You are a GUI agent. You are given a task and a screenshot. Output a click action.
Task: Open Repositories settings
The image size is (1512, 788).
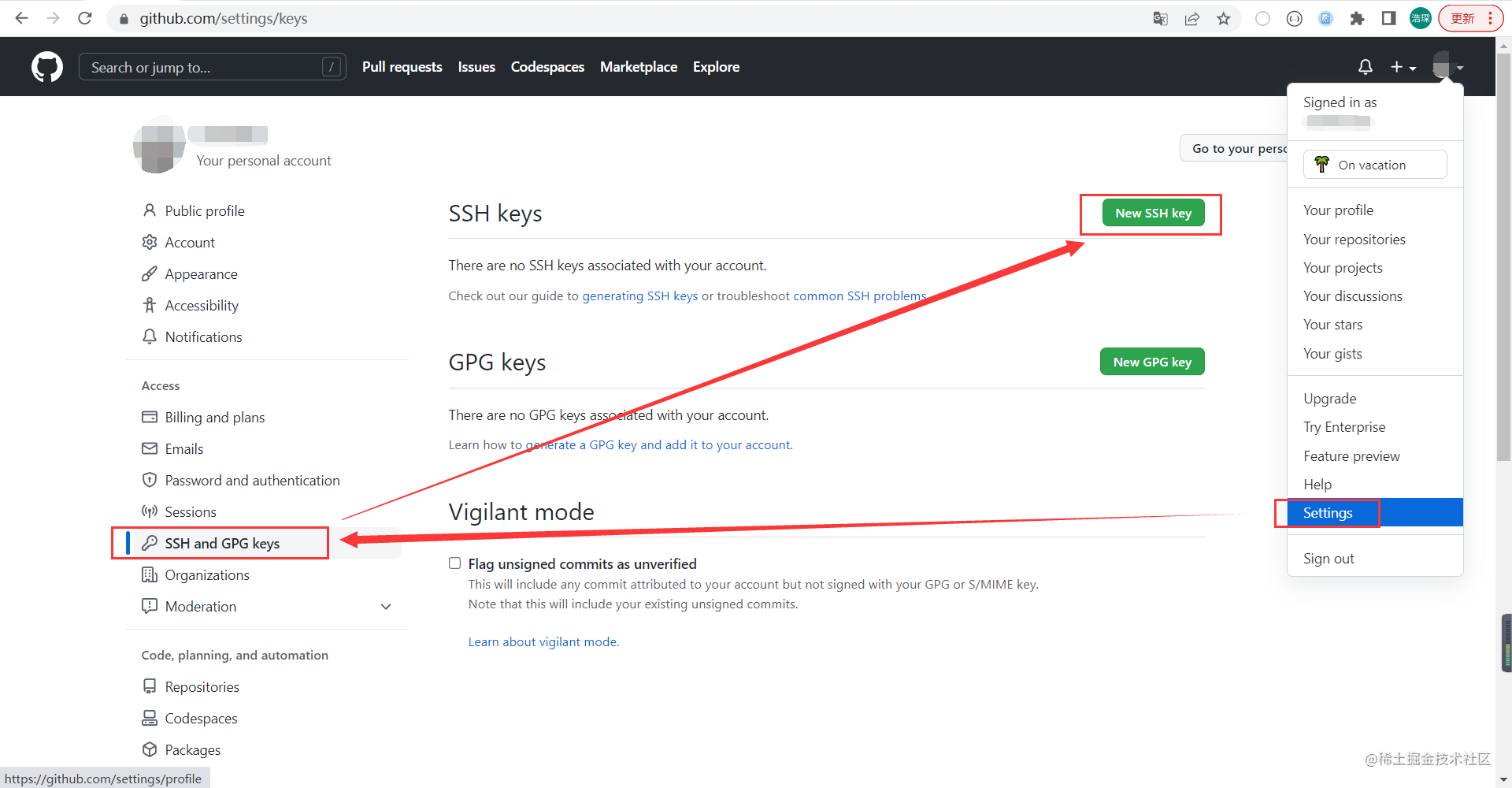[202, 686]
